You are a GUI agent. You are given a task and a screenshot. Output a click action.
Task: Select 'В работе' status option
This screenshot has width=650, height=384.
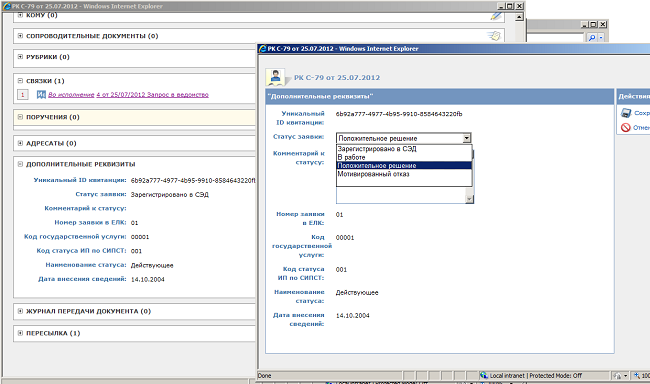[404, 157]
